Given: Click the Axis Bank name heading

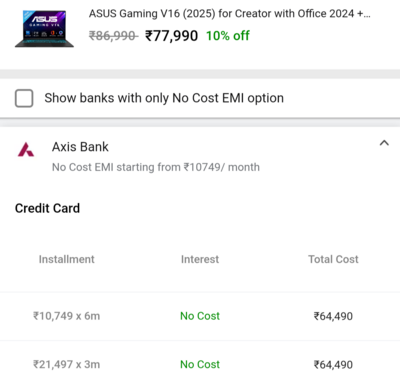Looking at the screenshot, I should pos(80,147).
